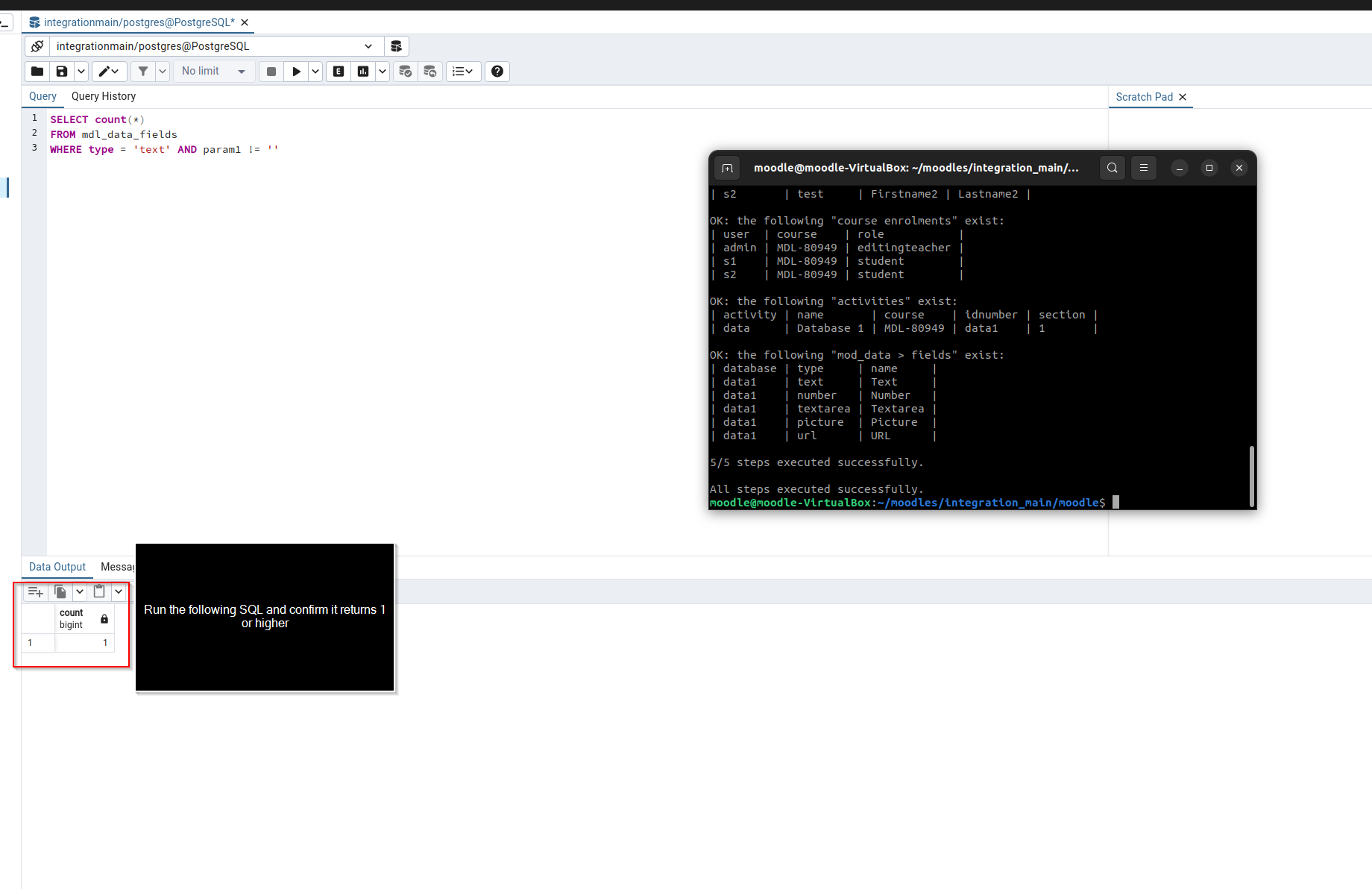This screenshot has height=889, width=1372.
Task: Click the Help question mark icon
Action: 497,72
